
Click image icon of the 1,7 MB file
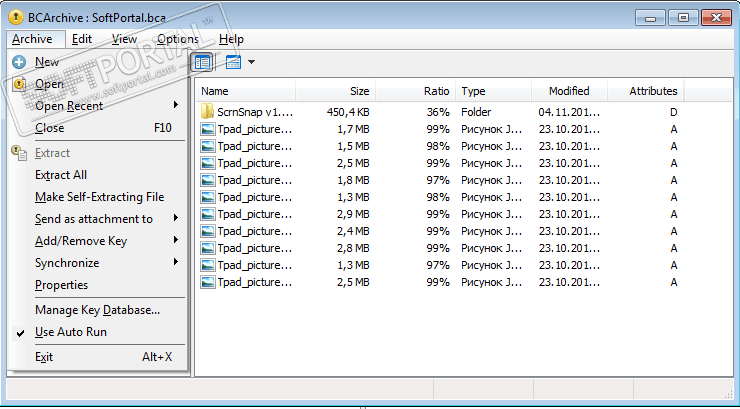coord(208,129)
